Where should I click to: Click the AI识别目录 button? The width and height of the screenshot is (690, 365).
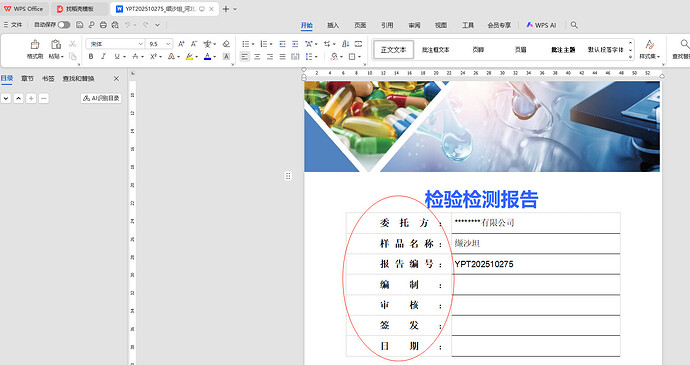pyautogui.click(x=101, y=98)
